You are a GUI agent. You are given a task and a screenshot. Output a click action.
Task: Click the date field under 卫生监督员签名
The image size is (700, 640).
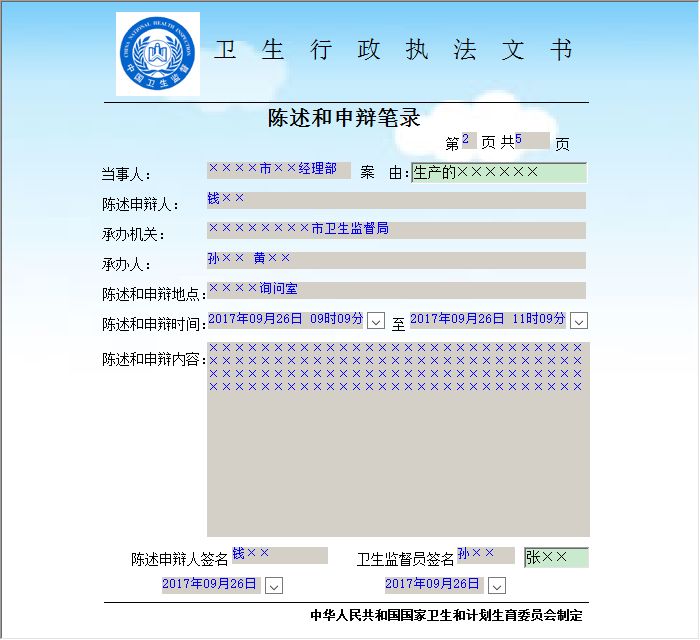pos(434,585)
